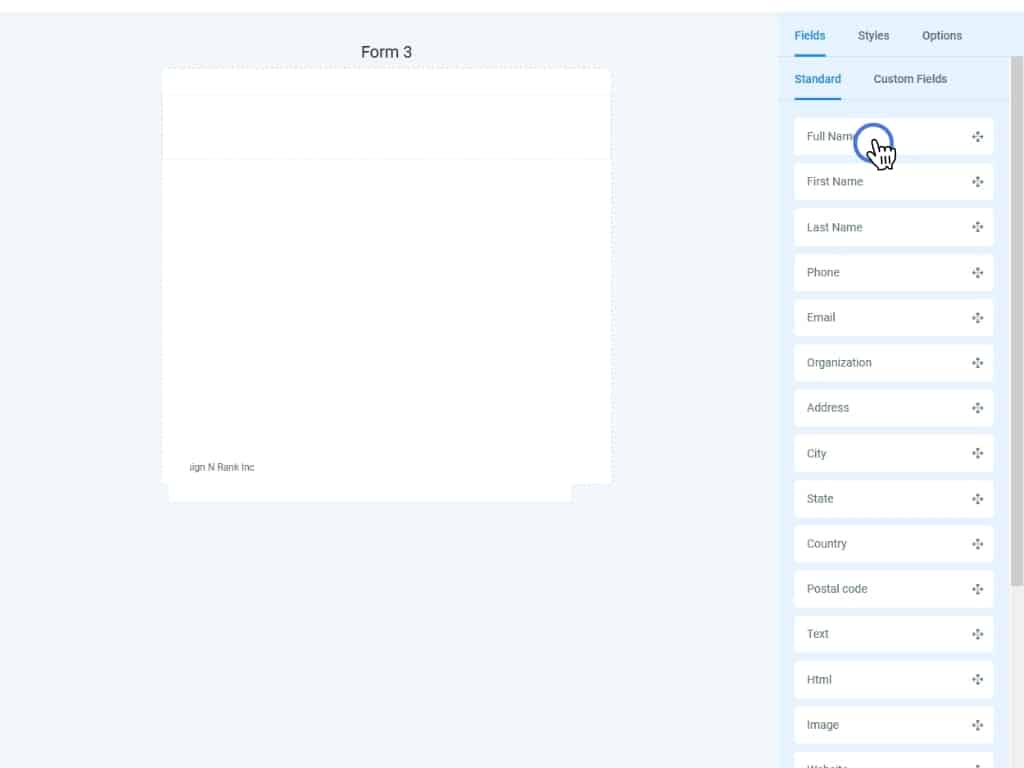The width and height of the screenshot is (1024, 768).
Task: Click the move icon on Postal code field
Action: coord(977,589)
